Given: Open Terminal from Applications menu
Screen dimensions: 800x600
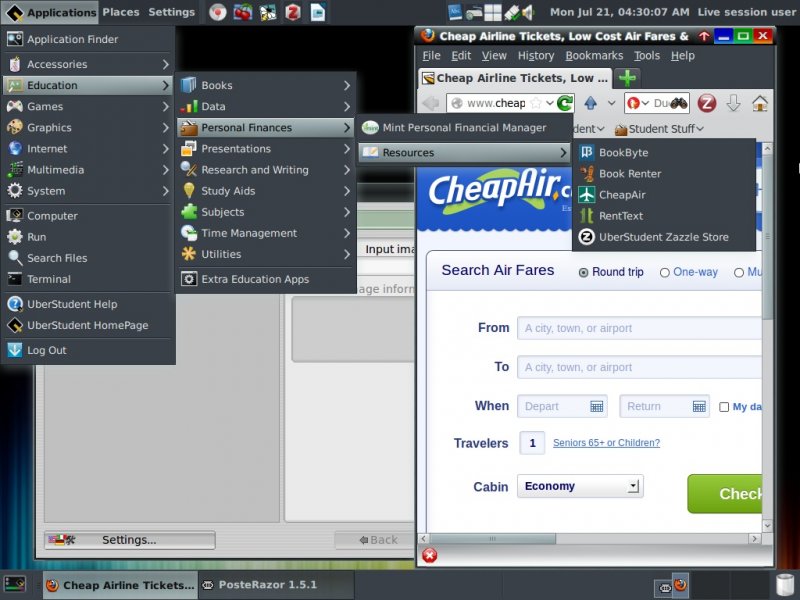Looking at the screenshot, I should coord(88,279).
